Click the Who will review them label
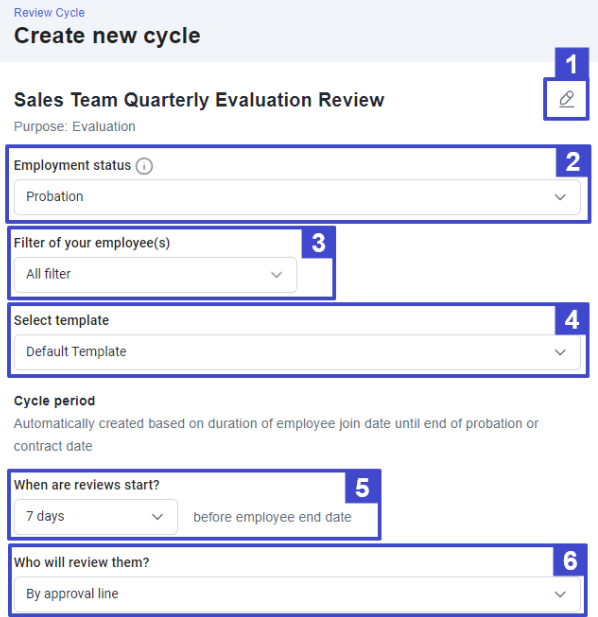 click(x=81, y=562)
